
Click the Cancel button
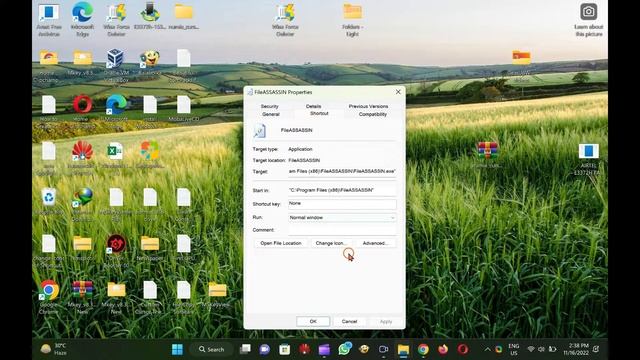tap(349, 322)
